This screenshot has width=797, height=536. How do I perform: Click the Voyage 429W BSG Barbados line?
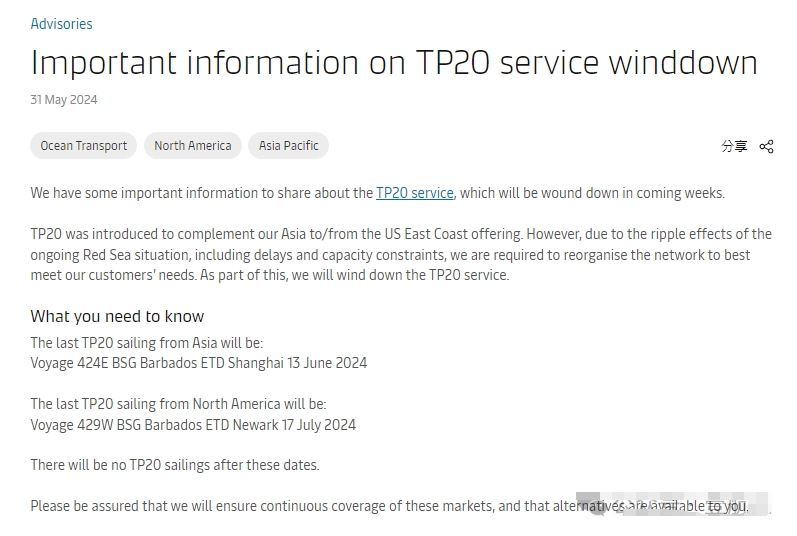[193, 425]
